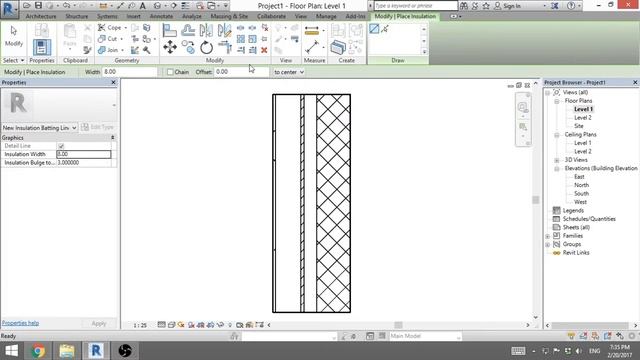This screenshot has width=640, height=360.
Task: Click the Open folder icon in quick access toolbar
Action: 27,6
